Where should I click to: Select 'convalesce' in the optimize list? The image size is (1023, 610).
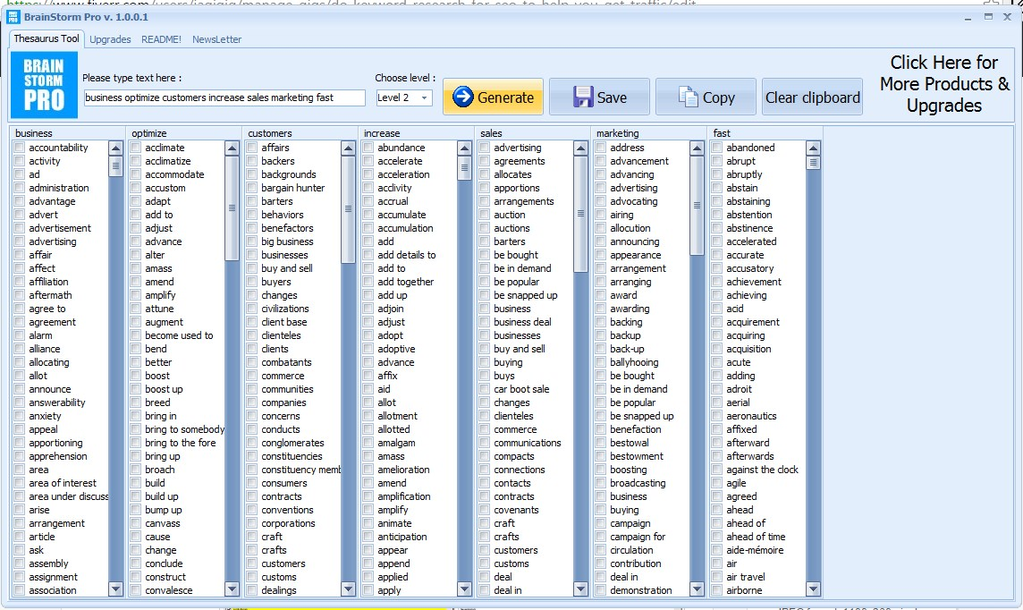[x=168, y=590]
